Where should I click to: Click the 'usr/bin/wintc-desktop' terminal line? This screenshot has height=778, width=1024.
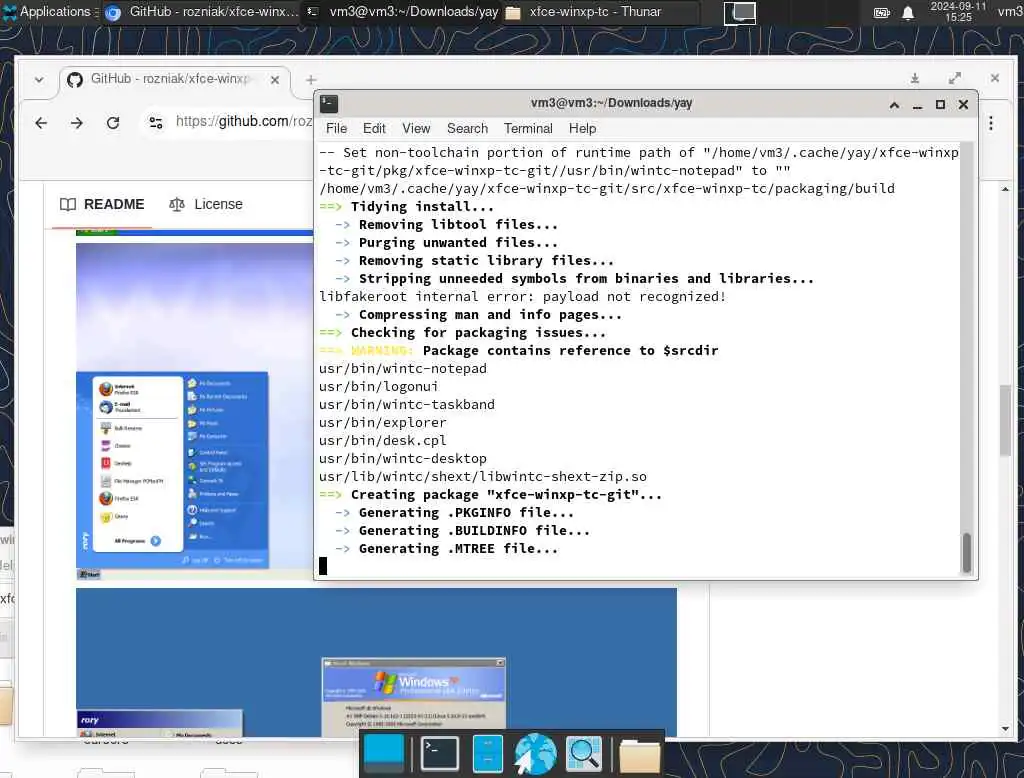tap(403, 459)
